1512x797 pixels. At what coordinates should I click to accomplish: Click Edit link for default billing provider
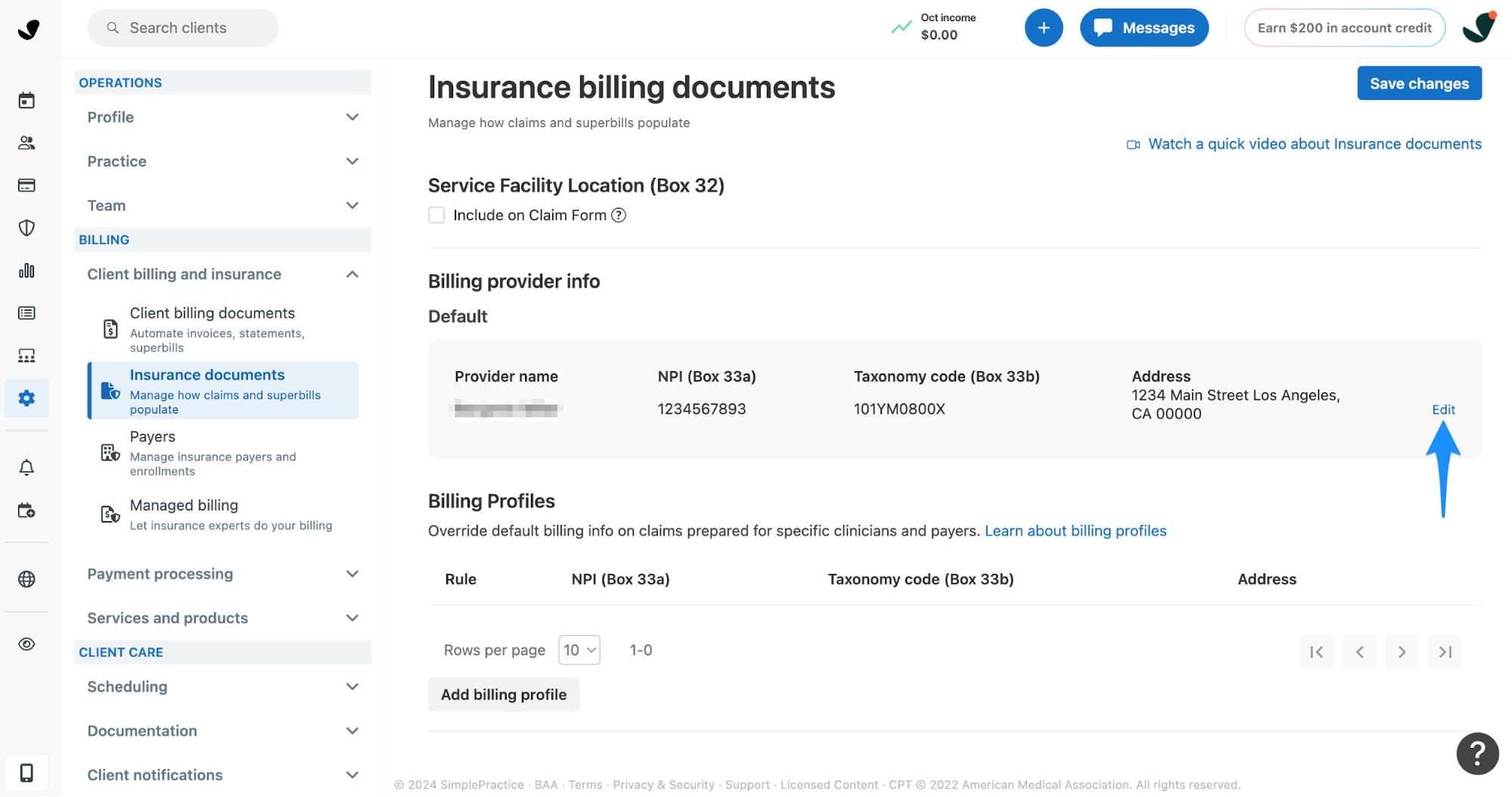click(x=1442, y=410)
